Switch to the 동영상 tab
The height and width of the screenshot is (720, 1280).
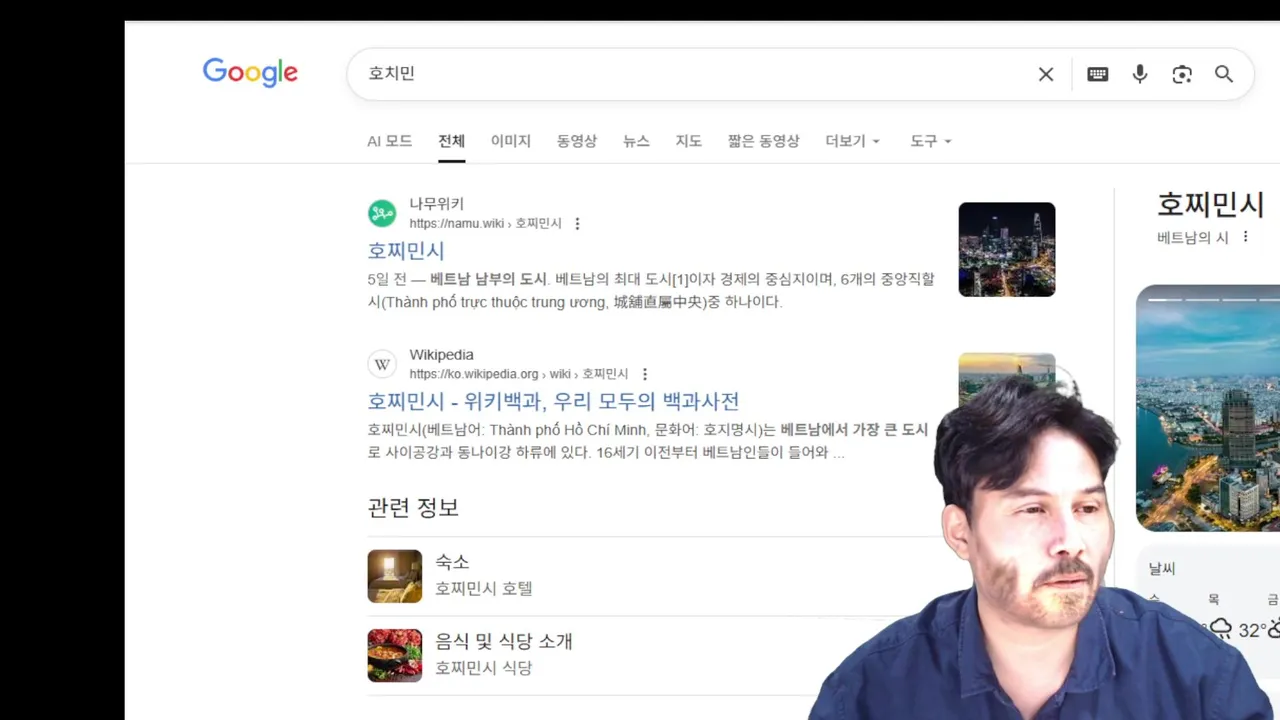pos(577,141)
